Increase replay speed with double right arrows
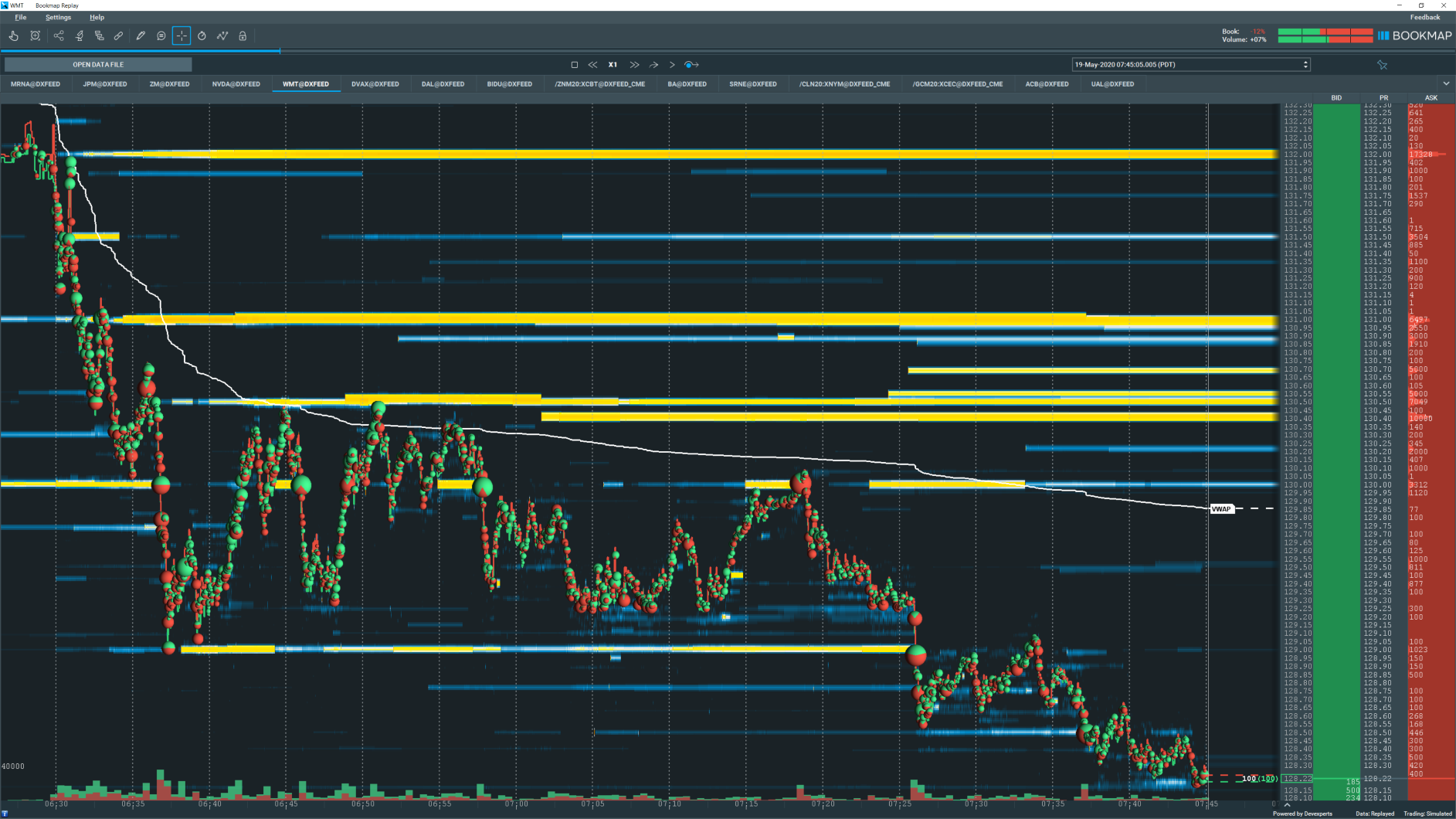The image size is (1456, 819). click(634, 65)
